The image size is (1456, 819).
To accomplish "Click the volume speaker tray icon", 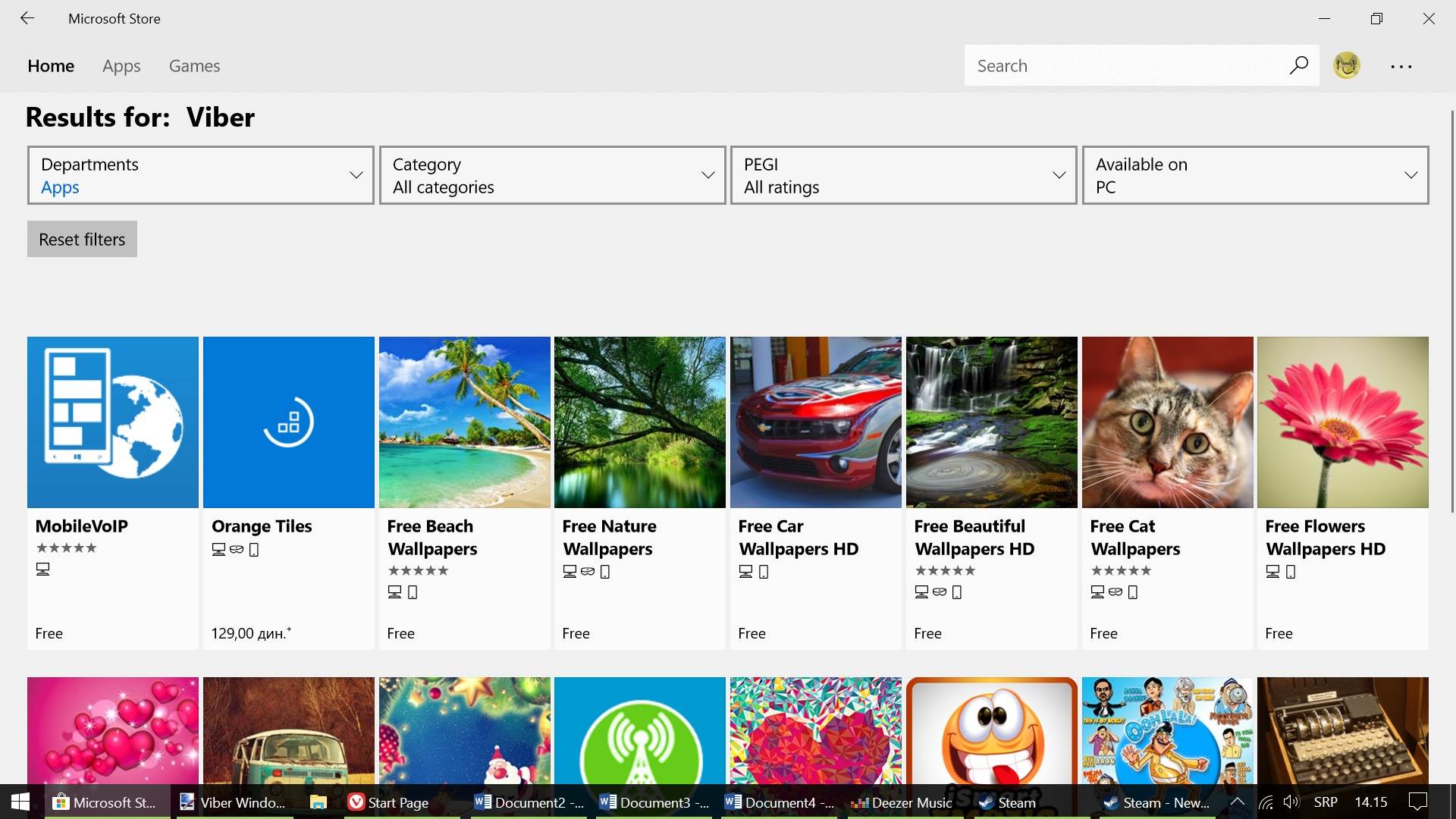I will click(x=1291, y=802).
